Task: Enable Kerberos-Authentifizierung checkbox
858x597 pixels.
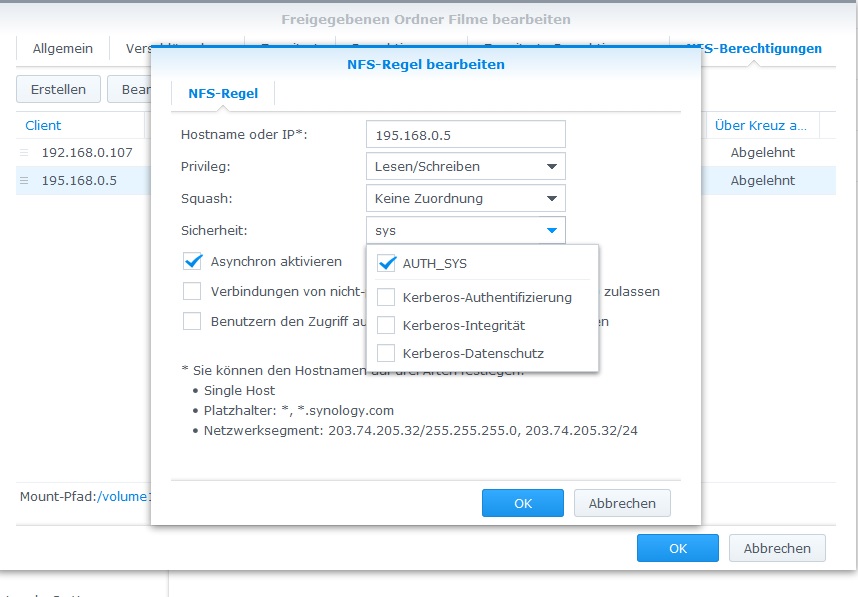Action: point(386,297)
